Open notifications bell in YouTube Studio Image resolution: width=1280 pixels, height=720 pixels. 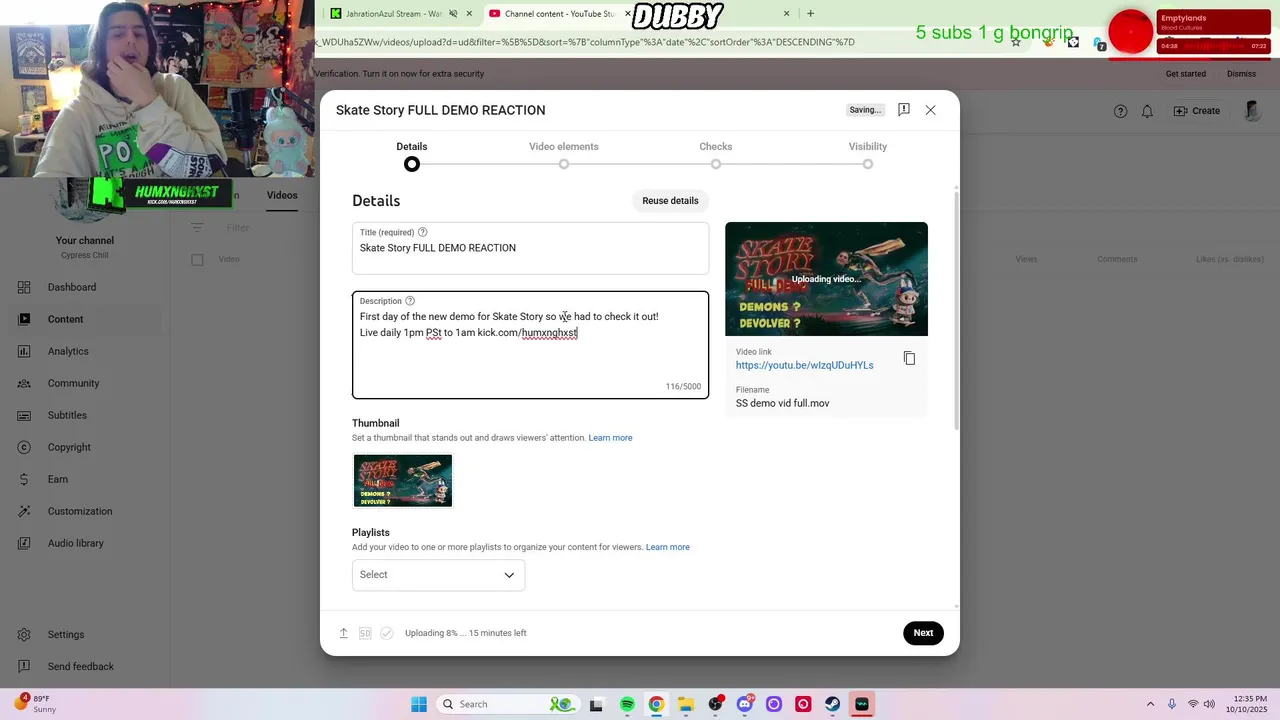pyautogui.click(x=1147, y=111)
